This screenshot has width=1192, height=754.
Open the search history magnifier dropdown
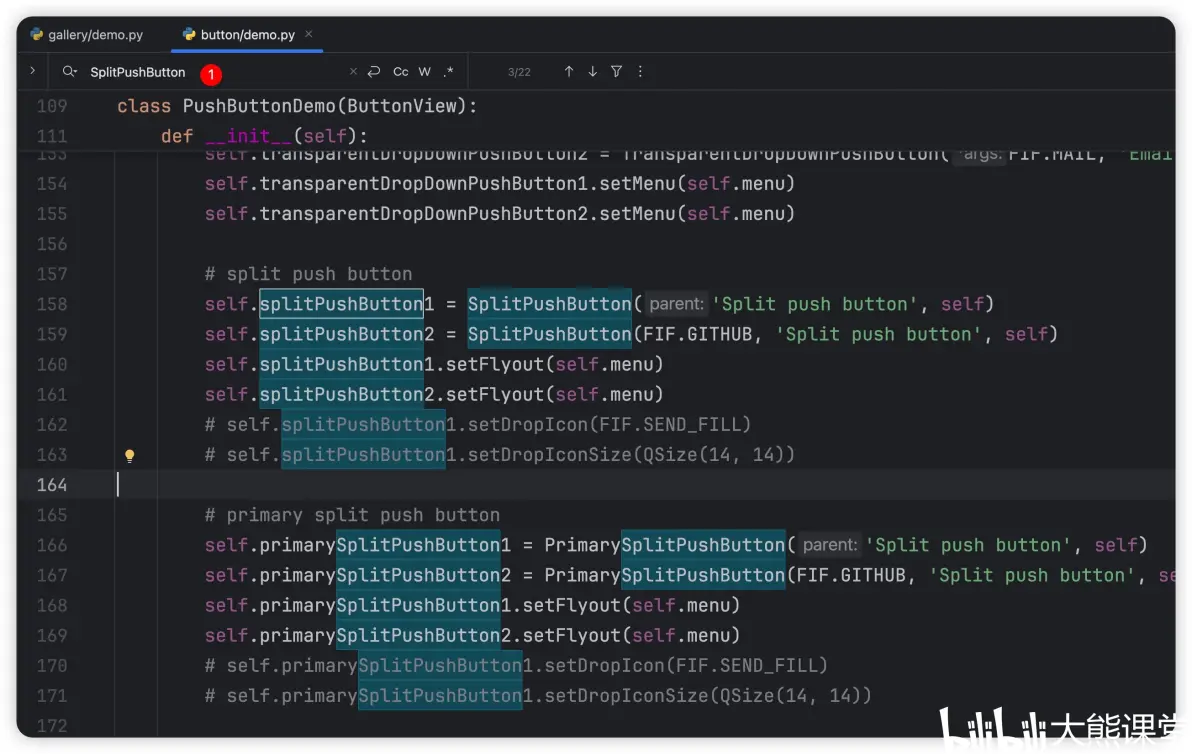[x=69, y=71]
